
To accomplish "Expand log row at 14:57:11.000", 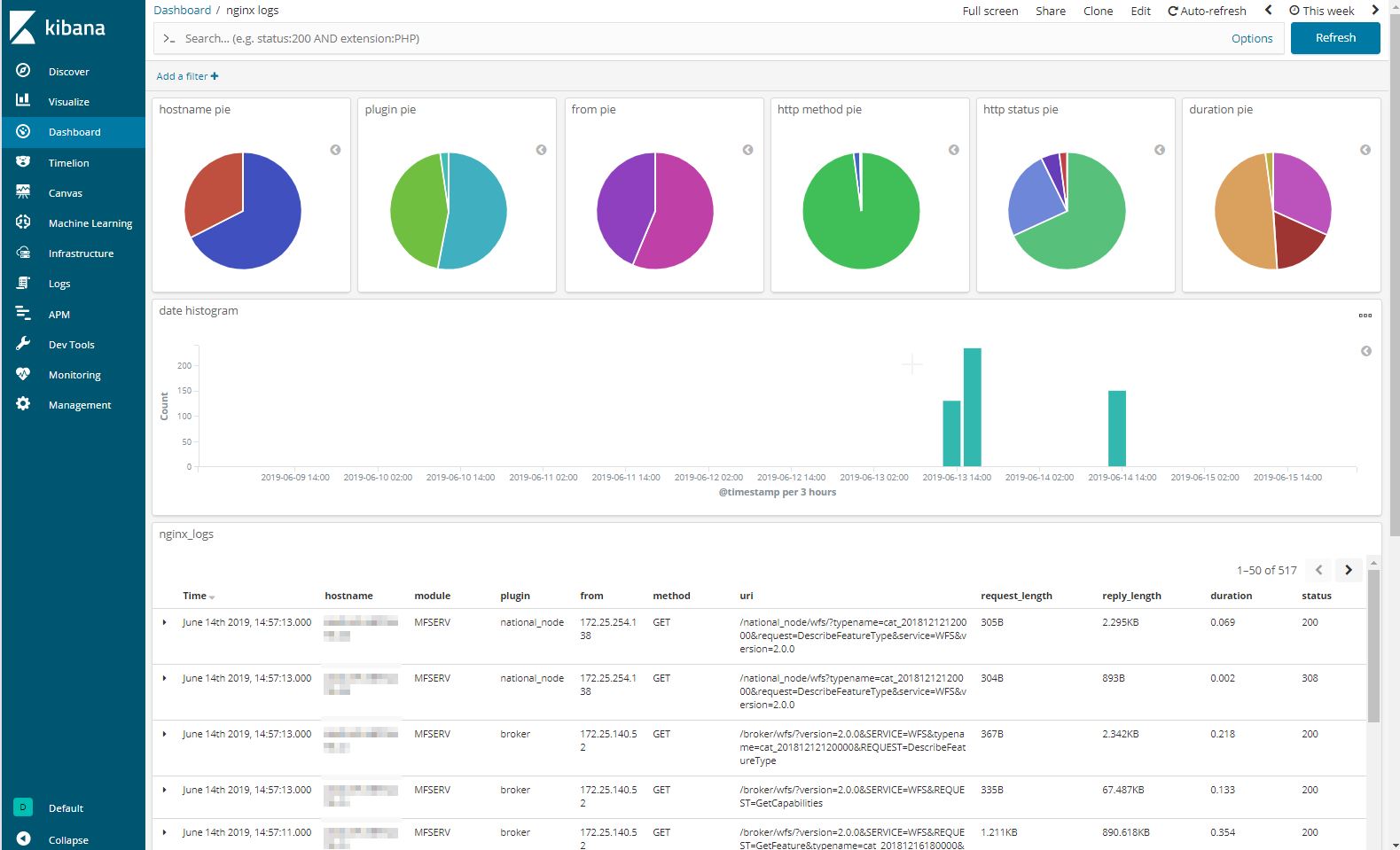I will tap(165, 832).
